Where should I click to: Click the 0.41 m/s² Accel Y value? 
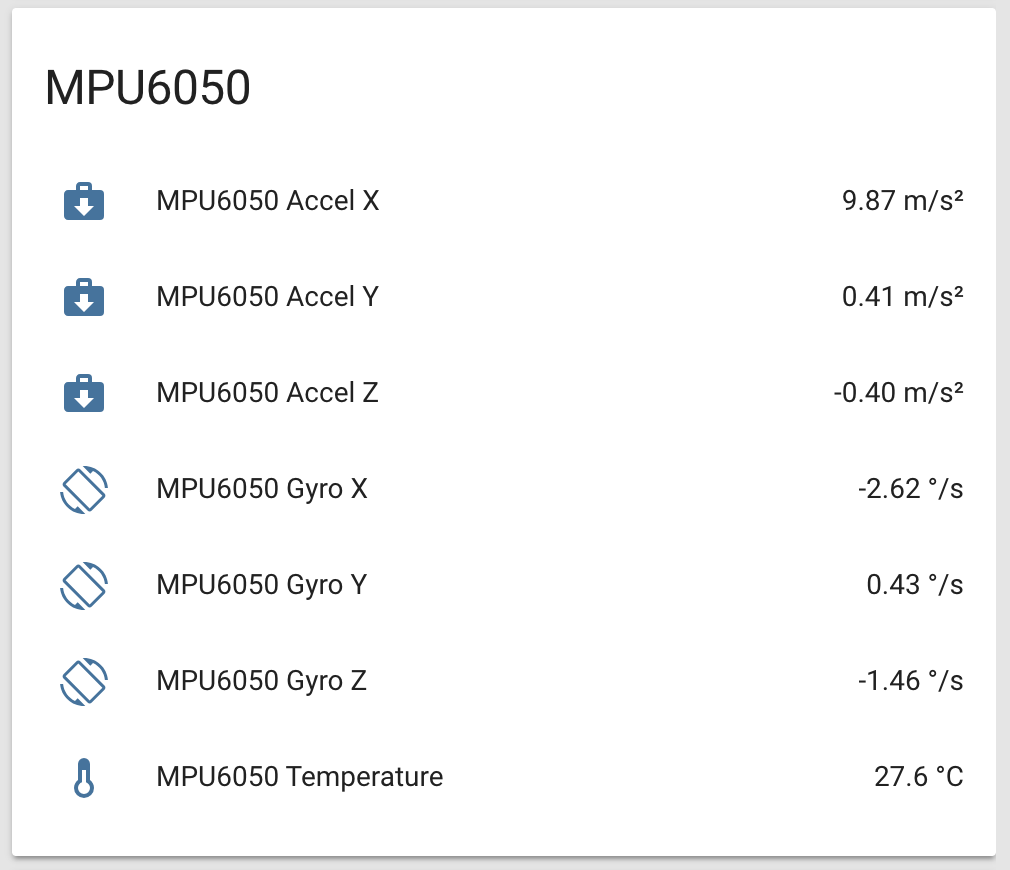point(902,297)
